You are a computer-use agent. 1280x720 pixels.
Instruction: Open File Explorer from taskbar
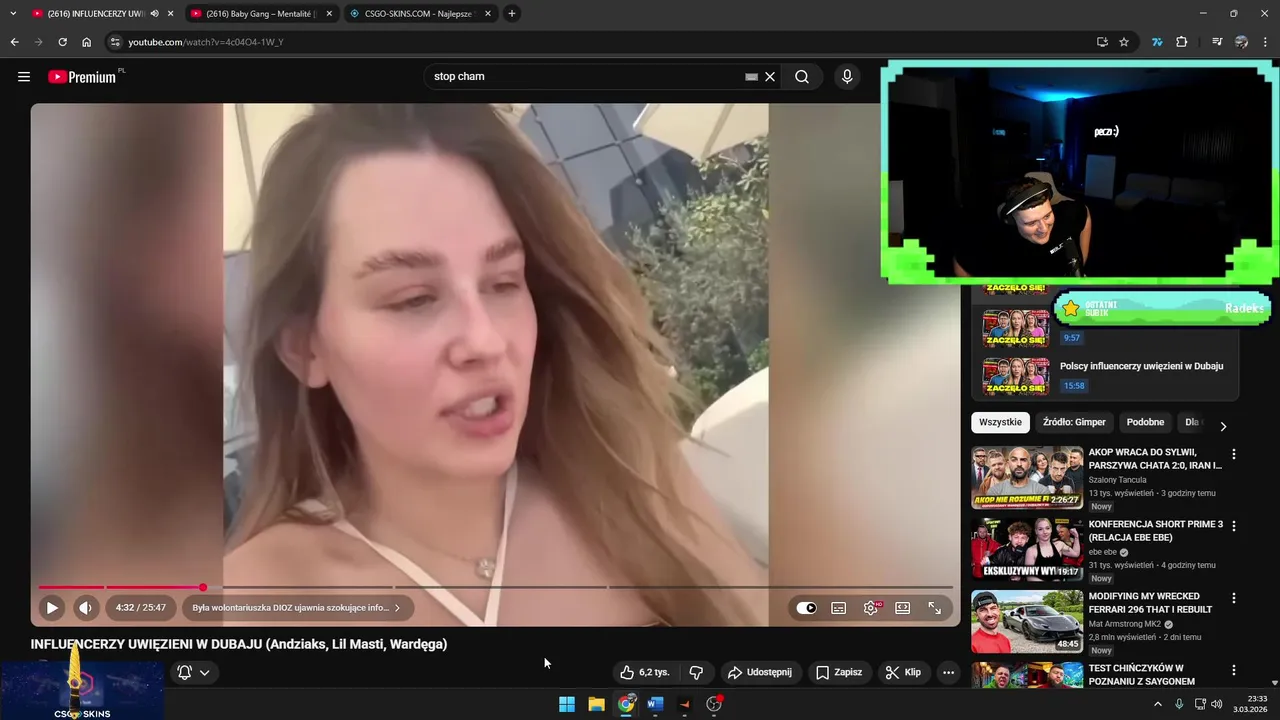[597, 704]
